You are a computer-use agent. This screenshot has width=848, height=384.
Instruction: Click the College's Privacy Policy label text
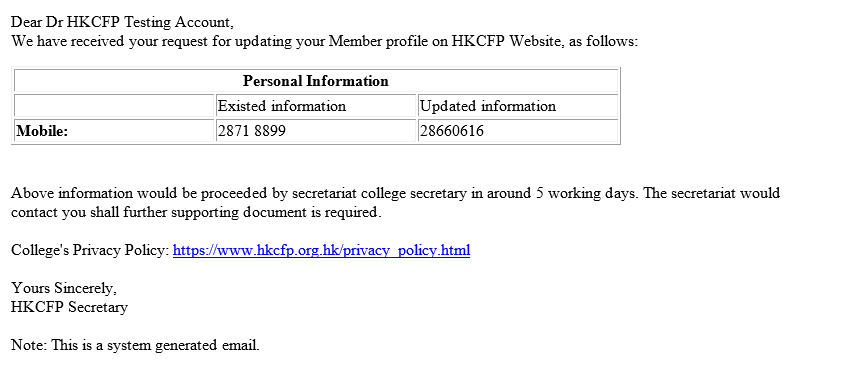pos(90,250)
